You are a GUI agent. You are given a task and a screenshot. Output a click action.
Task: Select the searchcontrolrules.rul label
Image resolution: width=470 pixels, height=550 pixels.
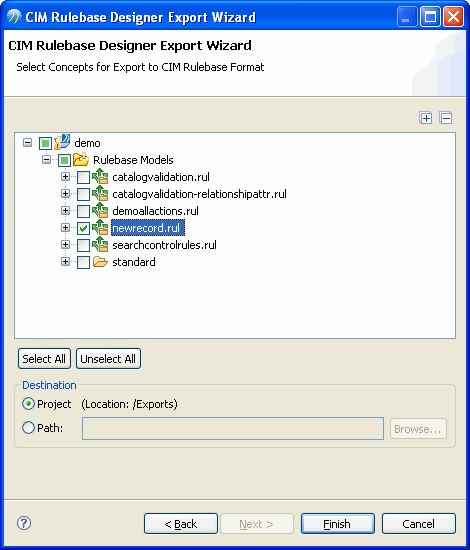[164, 245]
